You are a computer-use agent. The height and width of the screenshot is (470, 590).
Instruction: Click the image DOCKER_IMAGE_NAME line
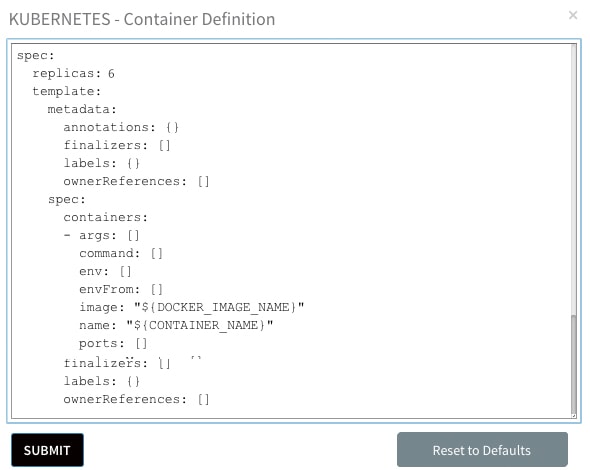coord(192,307)
